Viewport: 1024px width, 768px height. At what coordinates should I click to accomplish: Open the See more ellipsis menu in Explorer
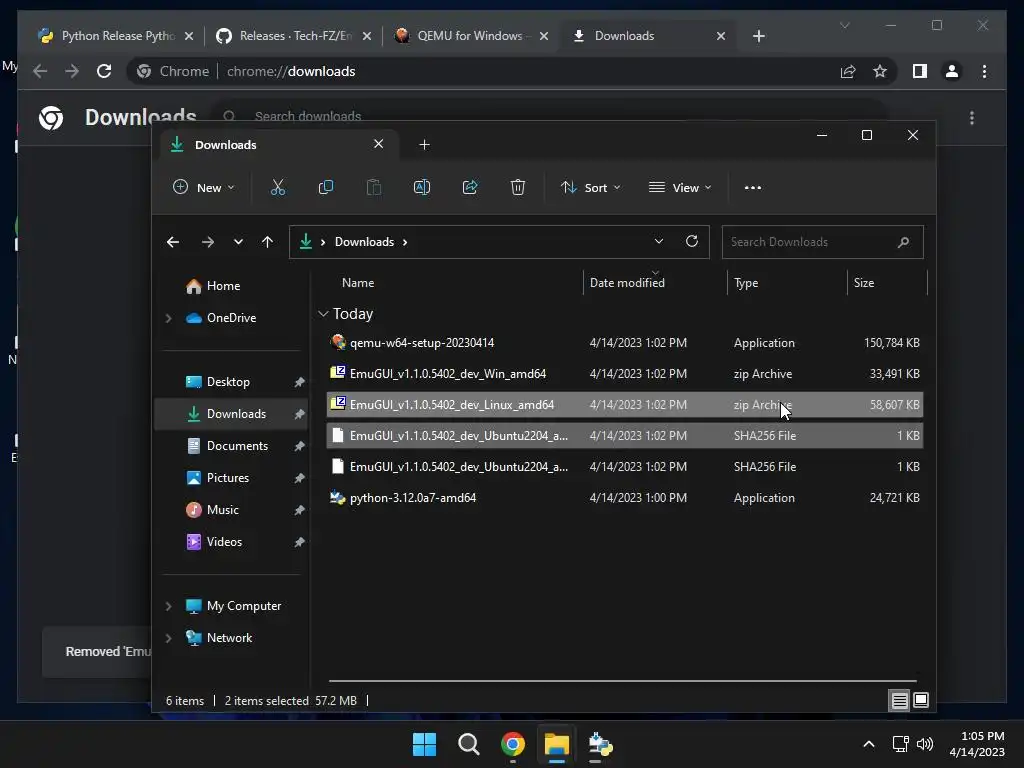[x=752, y=187]
